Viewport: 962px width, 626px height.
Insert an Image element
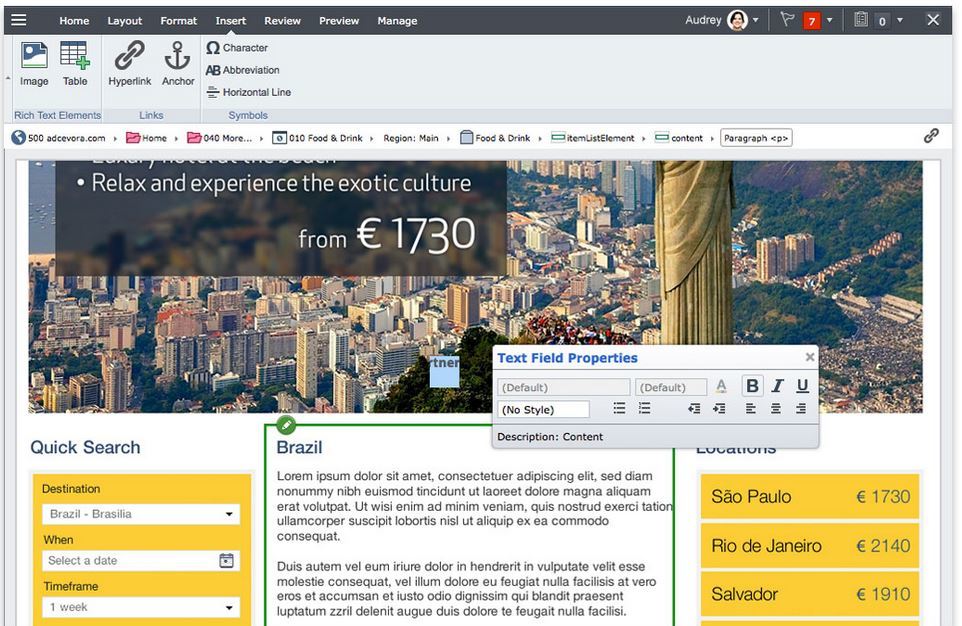(34, 64)
